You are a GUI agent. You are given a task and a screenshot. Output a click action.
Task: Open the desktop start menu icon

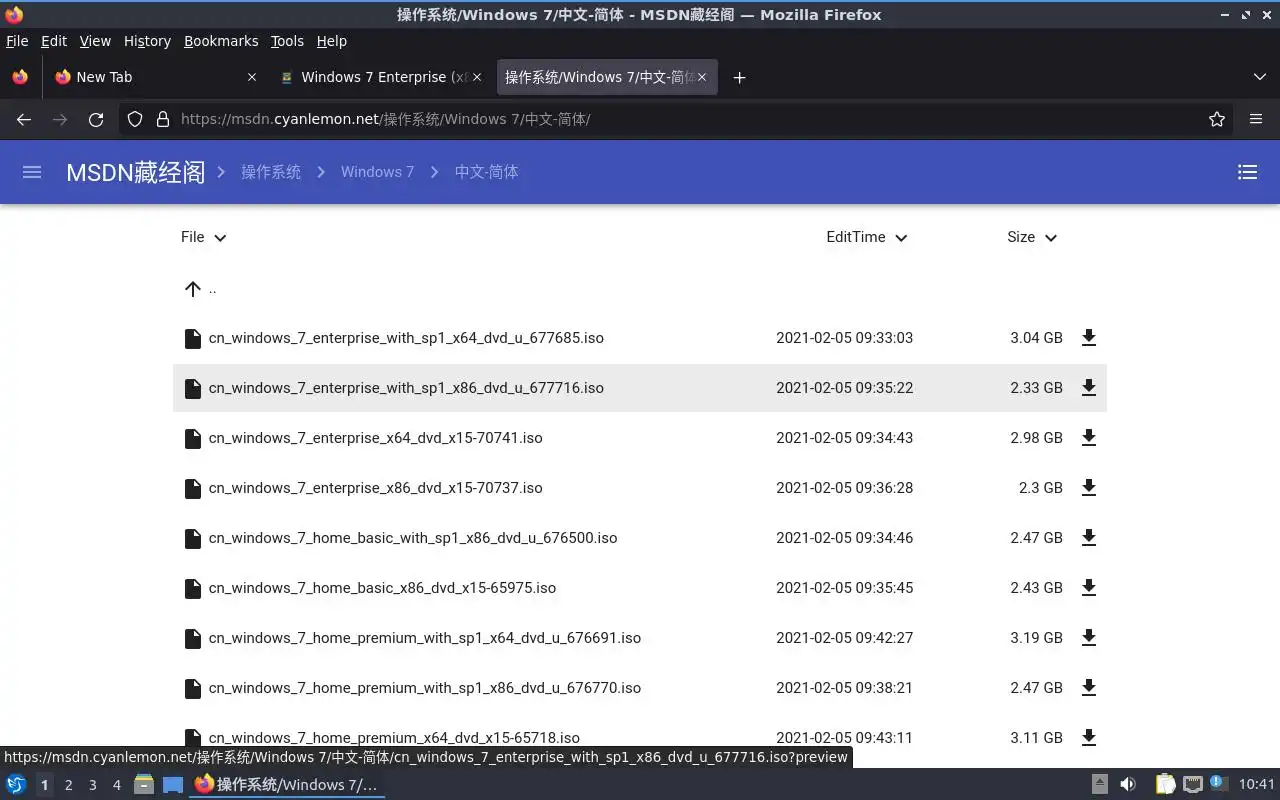tap(16, 785)
